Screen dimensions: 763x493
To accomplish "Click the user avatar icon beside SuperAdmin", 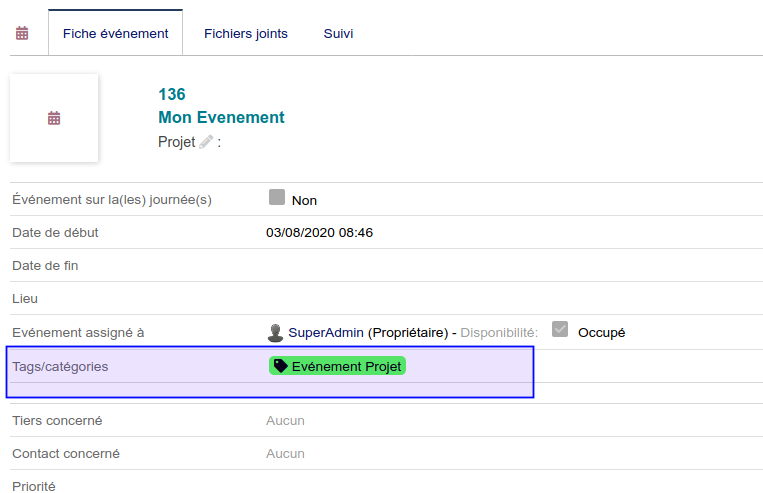I will (x=276, y=332).
